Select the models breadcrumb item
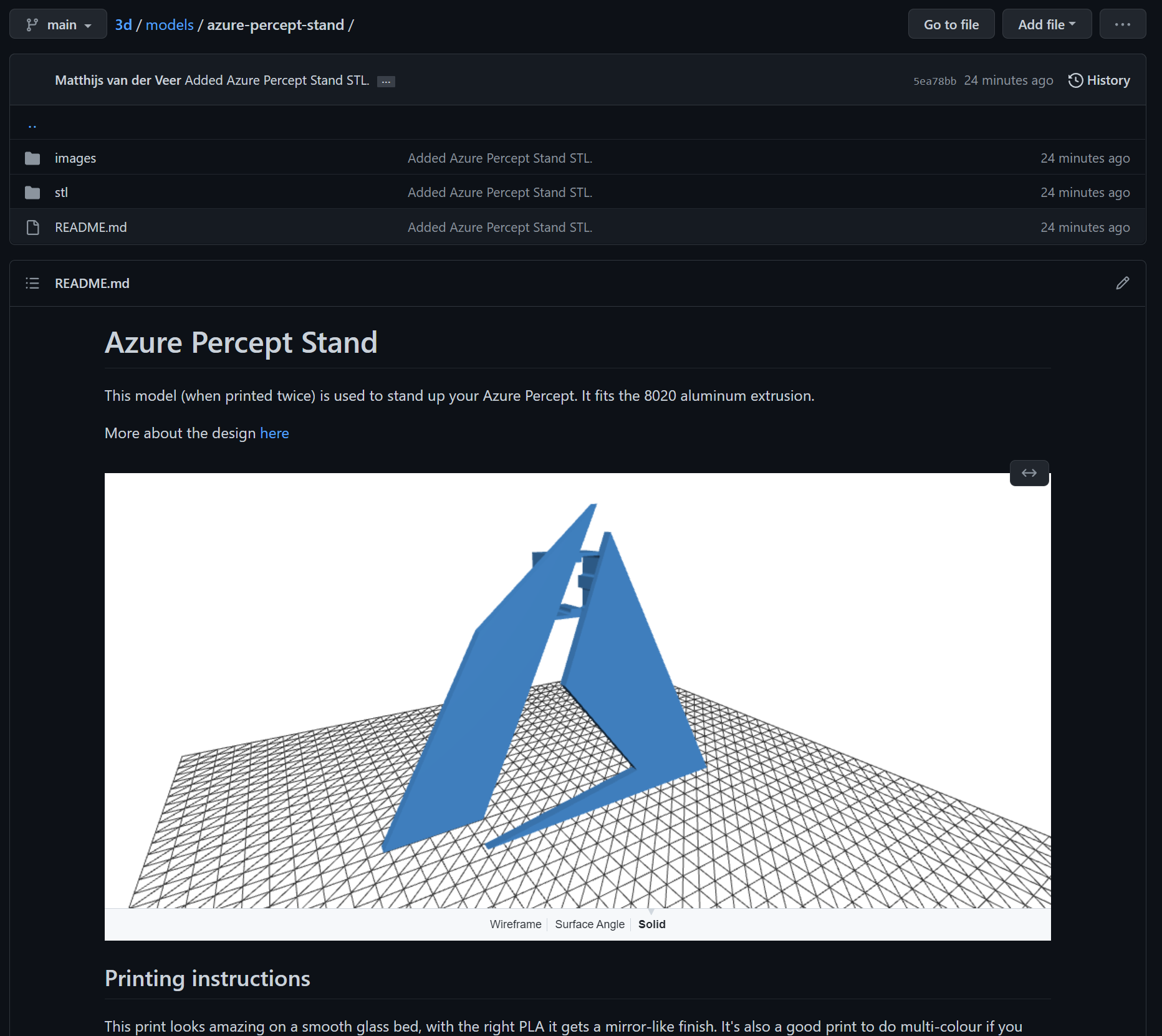Viewport: 1162px width, 1036px height. pos(169,24)
